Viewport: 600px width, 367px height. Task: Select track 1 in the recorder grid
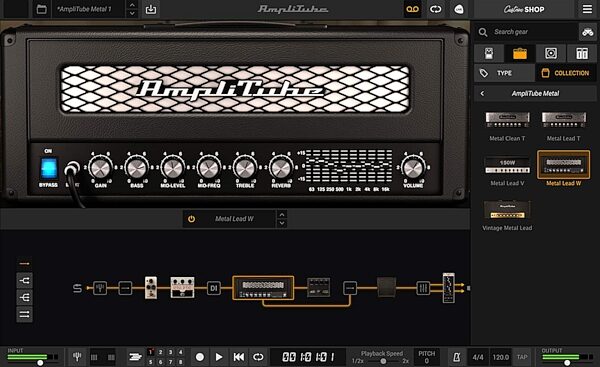click(x=151, y=352)
